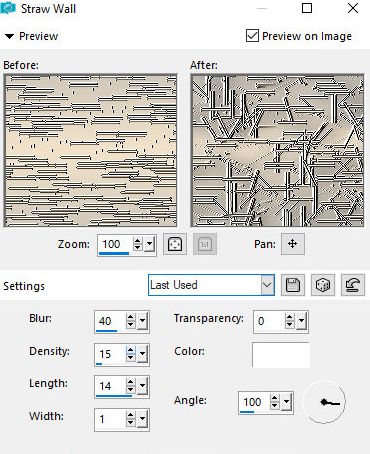Viewport: 370px width, 454px height.
Task: Click the Fit to Window zoom icon
Action: point(175,244)
